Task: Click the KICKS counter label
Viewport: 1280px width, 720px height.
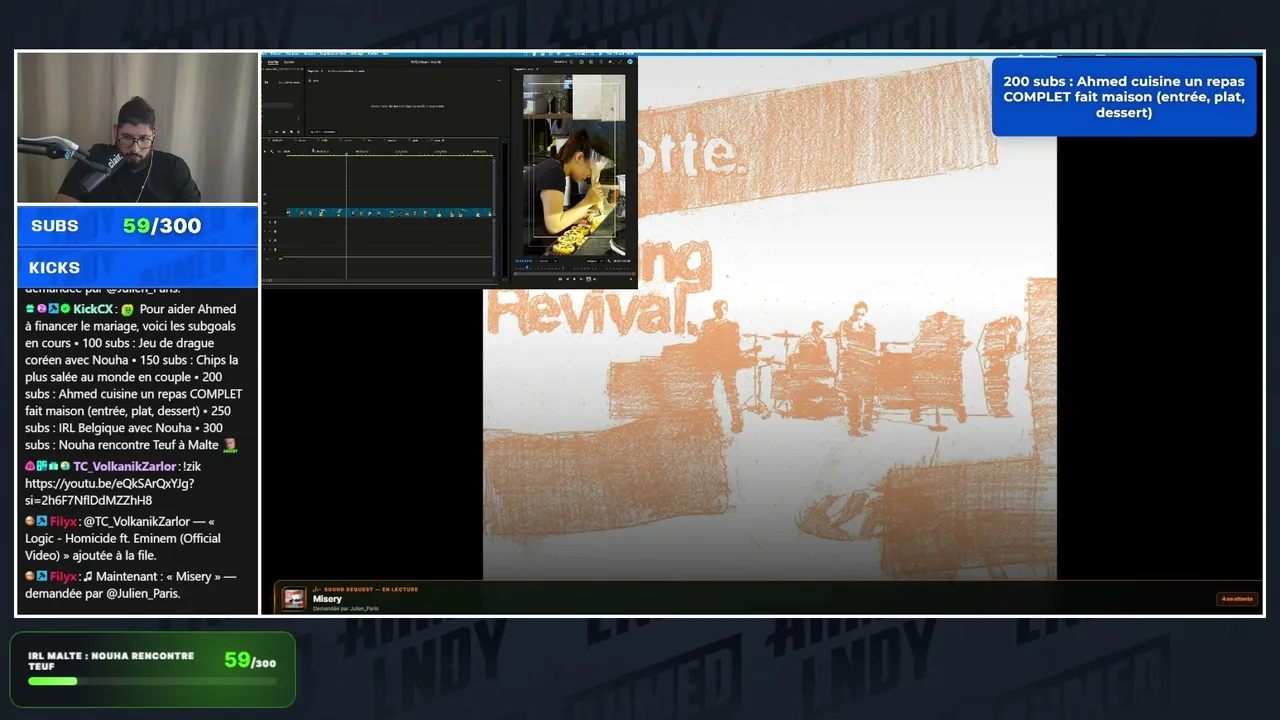Action: tap(54, 268)
